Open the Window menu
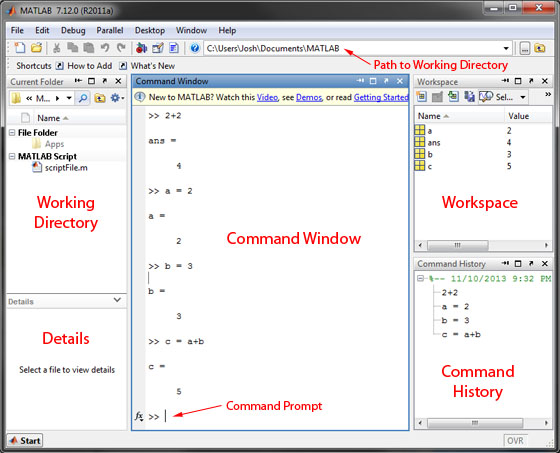The width and height of the screenshot is (560, 453). 191,30
